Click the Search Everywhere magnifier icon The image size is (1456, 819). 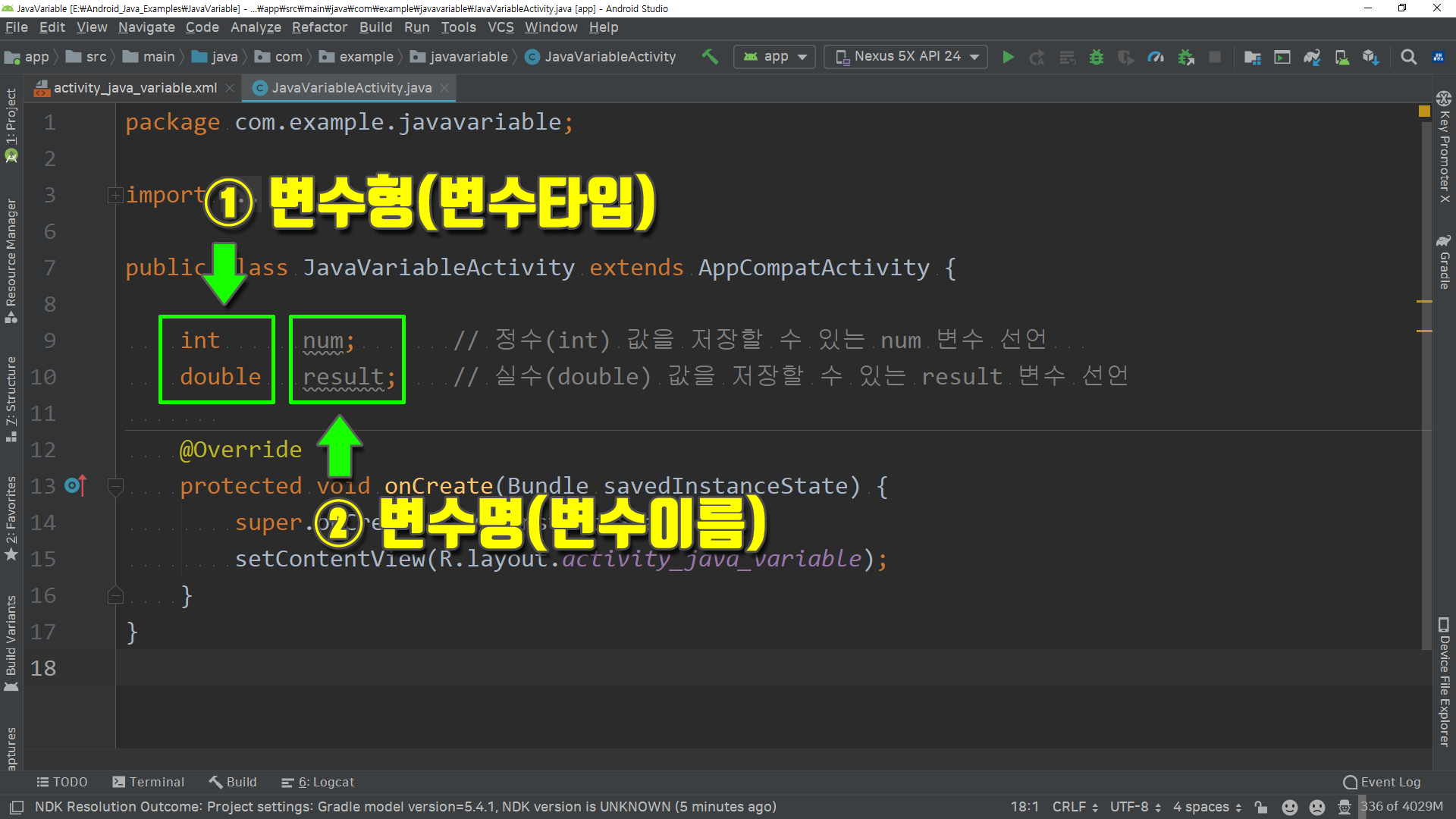(1408, 57)
